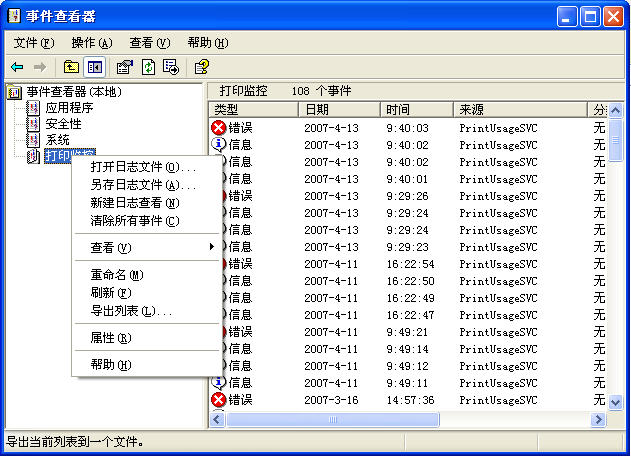Choose 导出列表 from context menu

point(131,311)
